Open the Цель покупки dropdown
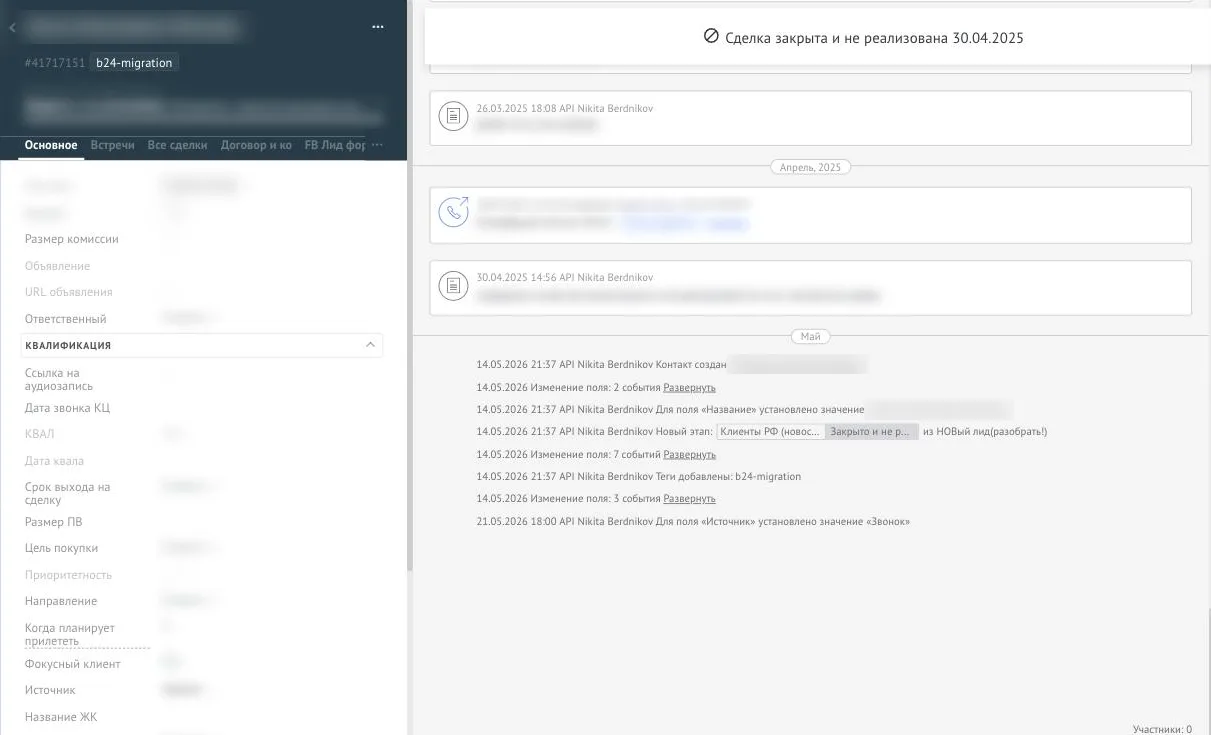The height and width of the screenshot is (735, 1211). (x=190, y=548)
